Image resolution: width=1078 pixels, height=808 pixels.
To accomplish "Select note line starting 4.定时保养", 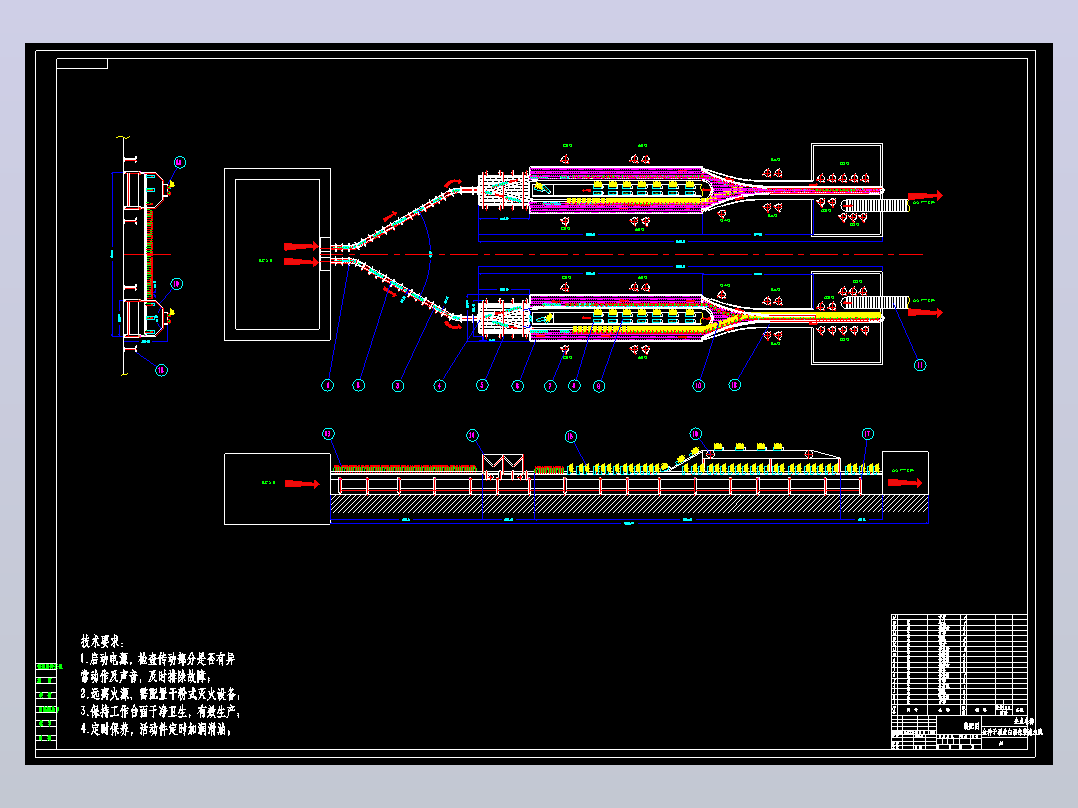I will [x=156, y=730].
